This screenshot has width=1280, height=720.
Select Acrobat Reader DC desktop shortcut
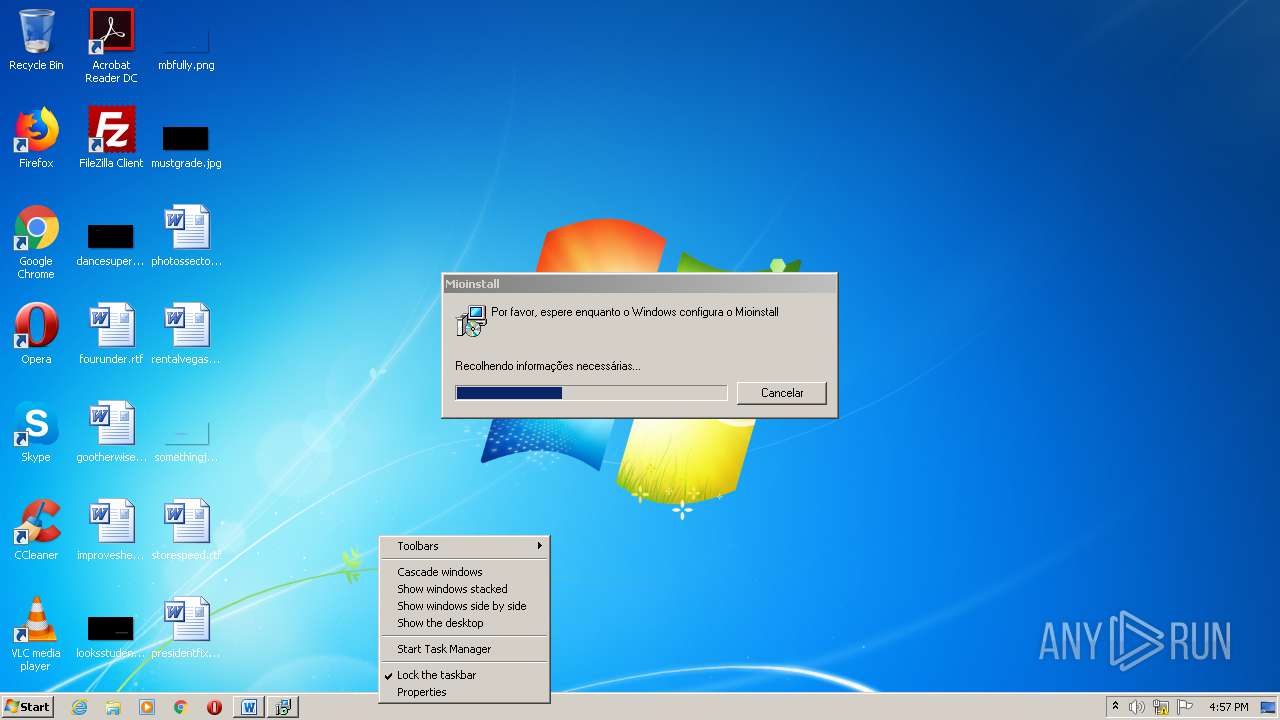111,46
